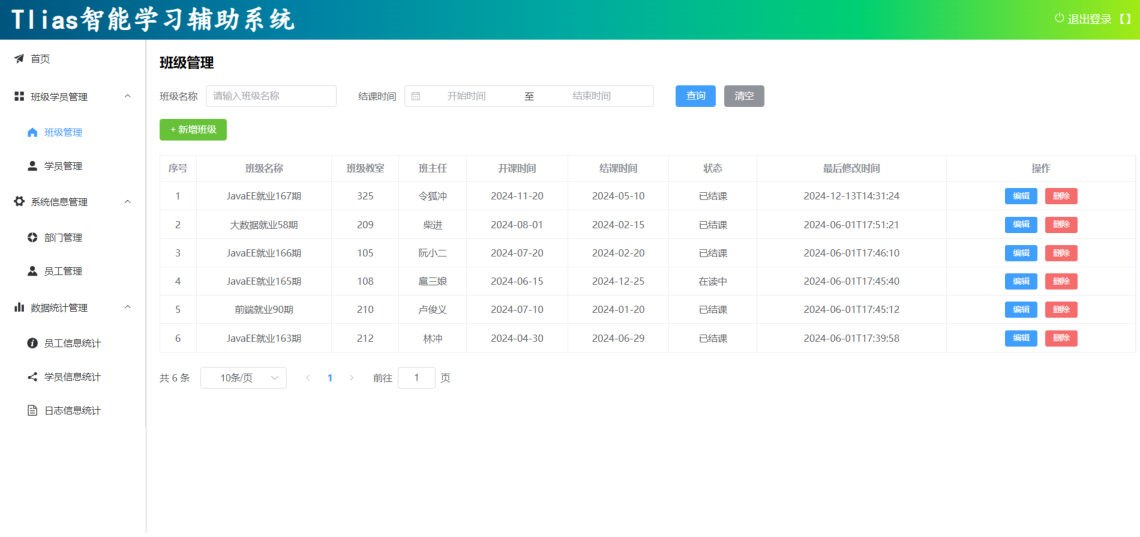Delete the JavaEE就业167期 row
This screenshot has height=537, width=1140.
(x=1061, y=196)
